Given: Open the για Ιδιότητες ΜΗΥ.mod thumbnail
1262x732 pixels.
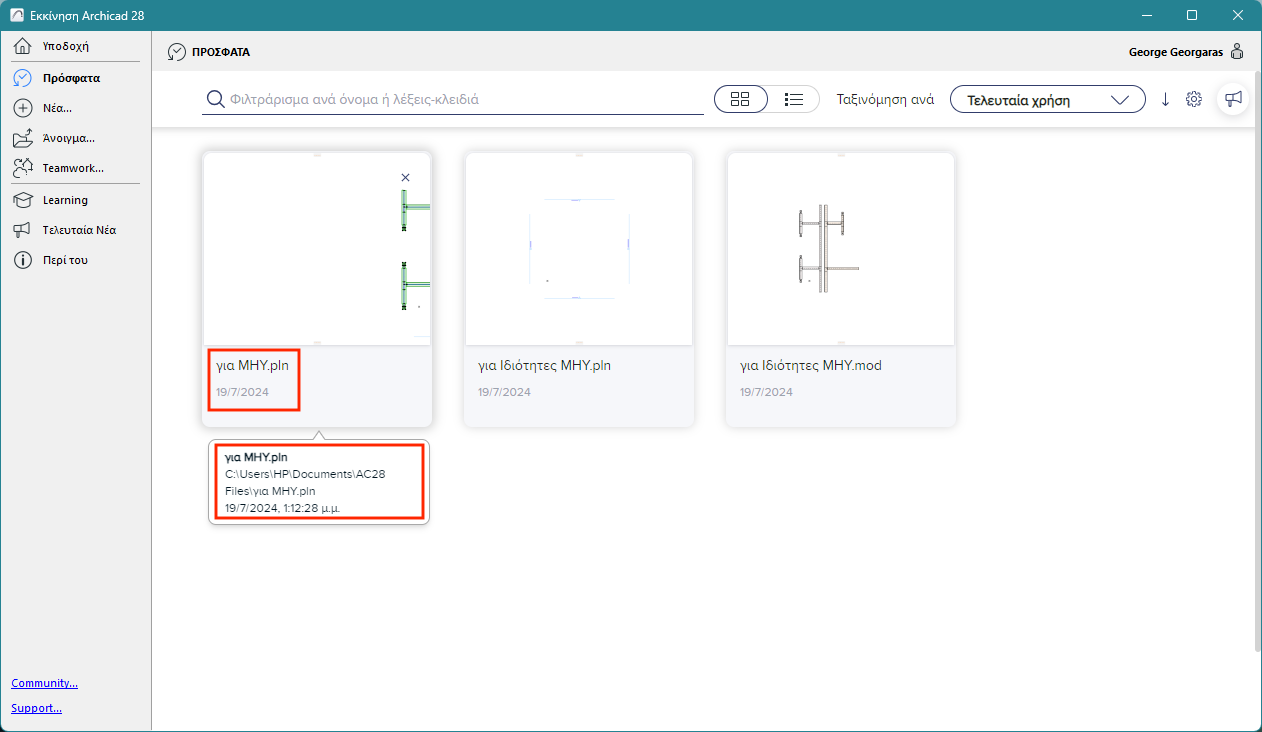Looking at the screenshot, I should (841, 249).
